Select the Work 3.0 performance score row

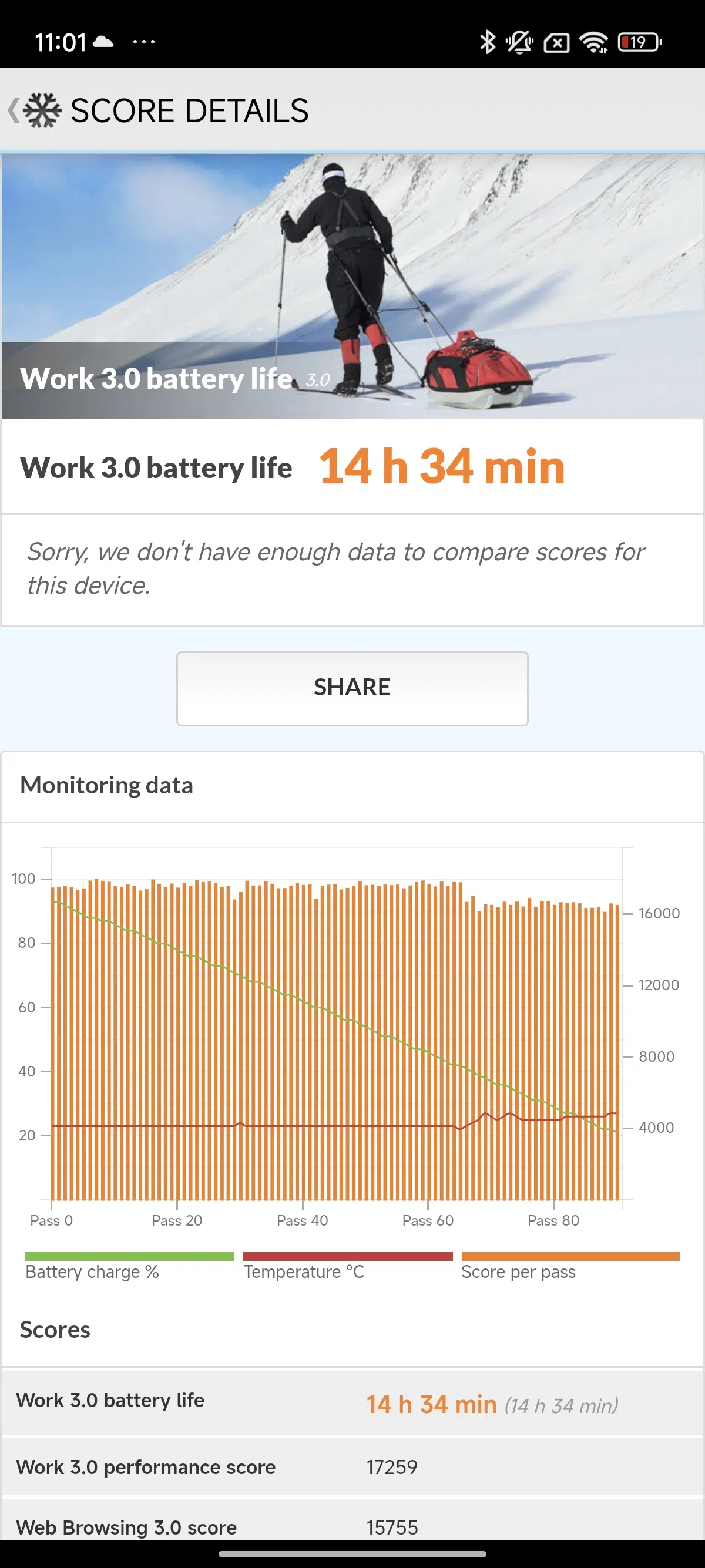coord(352,1468)
